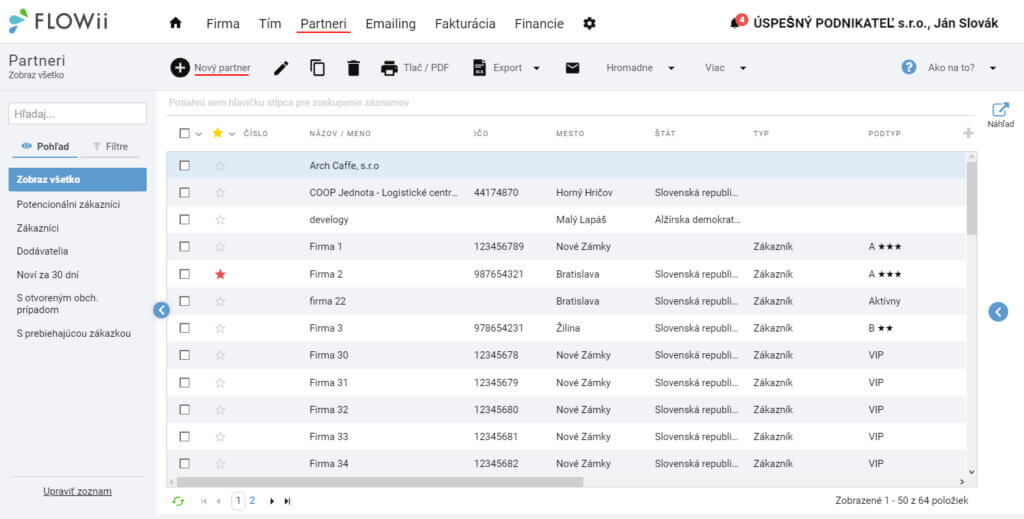
Task: Open the notifications bell
Action: 736,24
